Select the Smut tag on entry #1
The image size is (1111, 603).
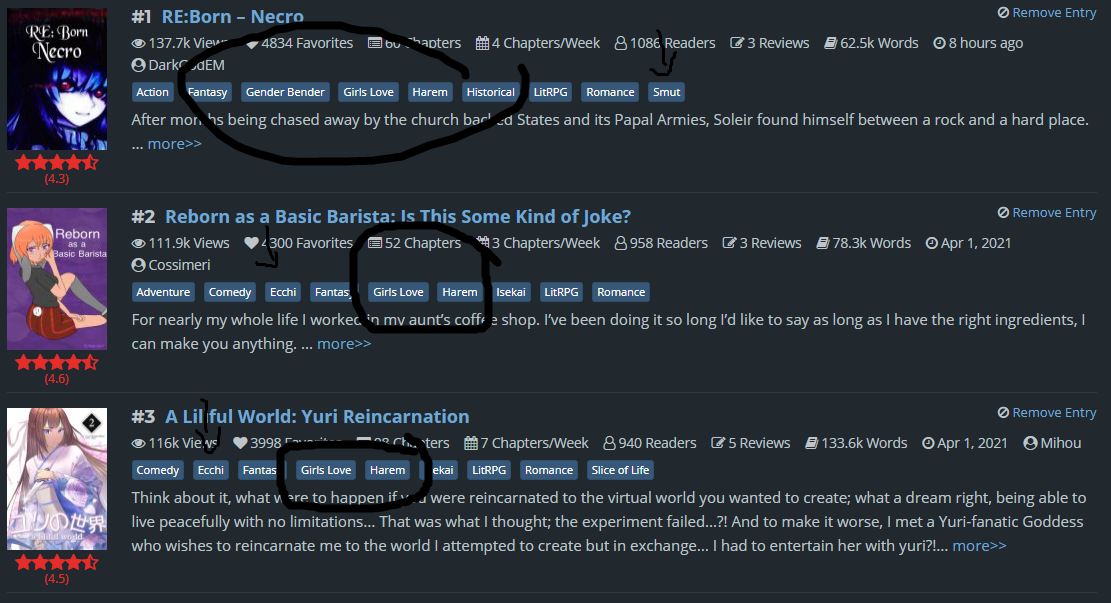pyautogui.click(x=666, y=92)
